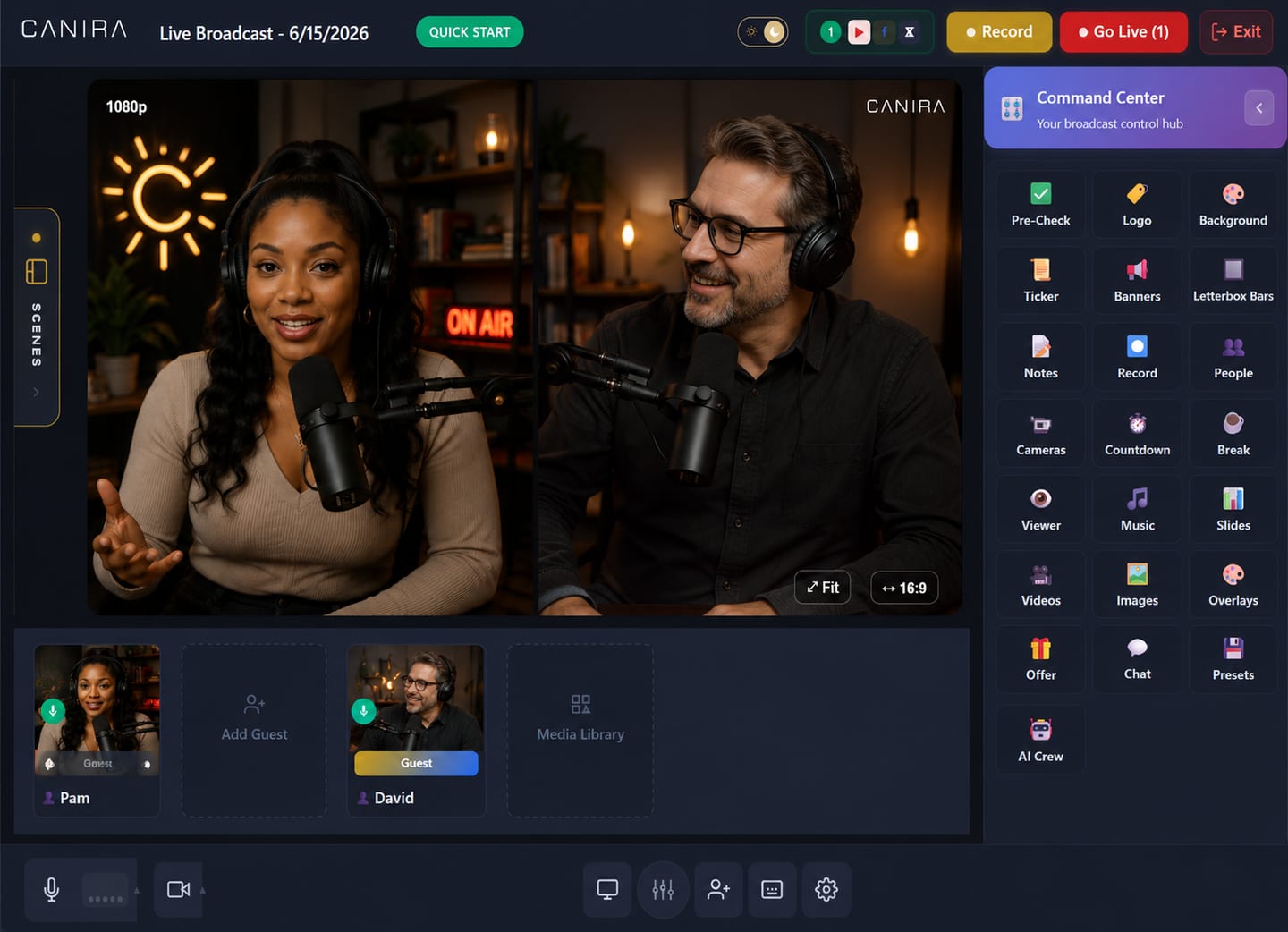This screenshot has height=932, width=1288.
Task: Click the yellow Record button
Action: coord(999,32)
